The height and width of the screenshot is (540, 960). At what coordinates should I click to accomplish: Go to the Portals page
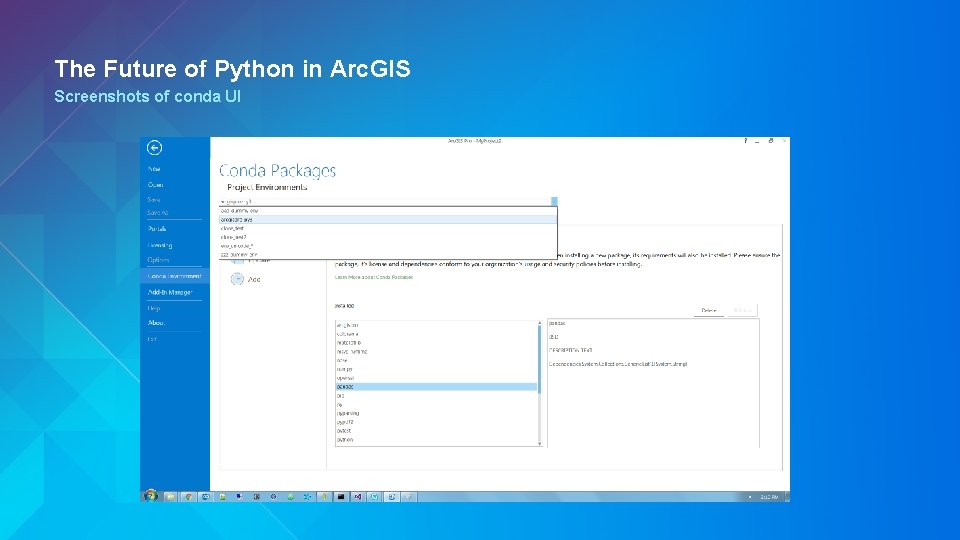pyautogui.click(x=157, y=229)
